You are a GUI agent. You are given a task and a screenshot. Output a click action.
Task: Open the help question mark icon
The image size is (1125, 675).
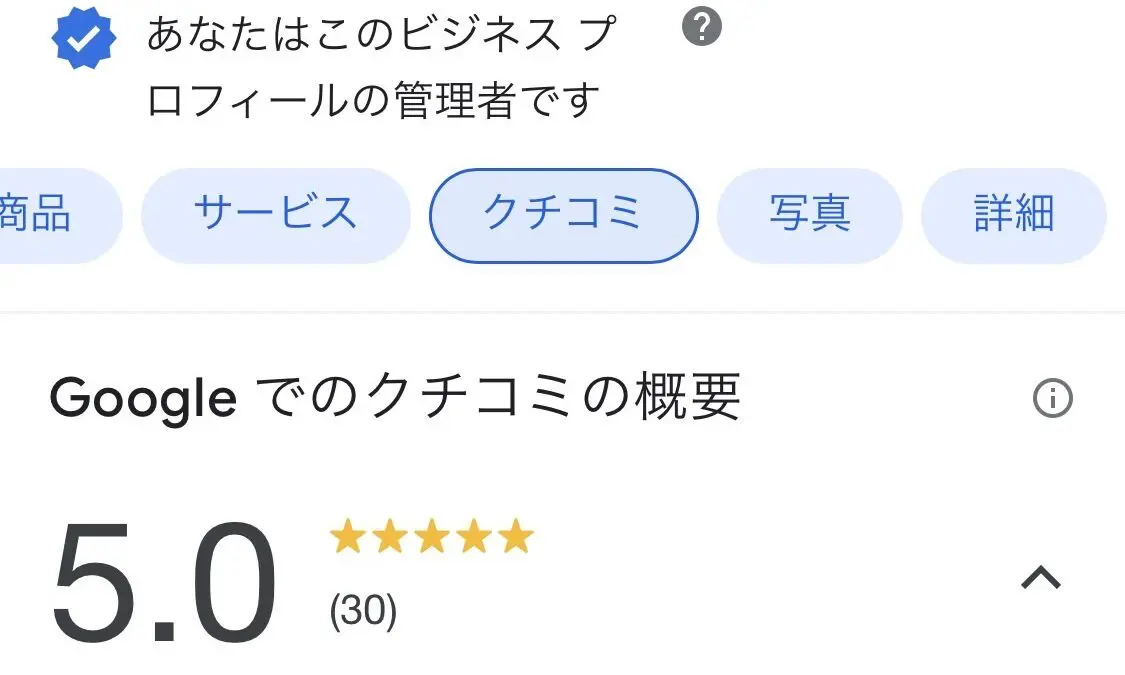tap(702, 28)
